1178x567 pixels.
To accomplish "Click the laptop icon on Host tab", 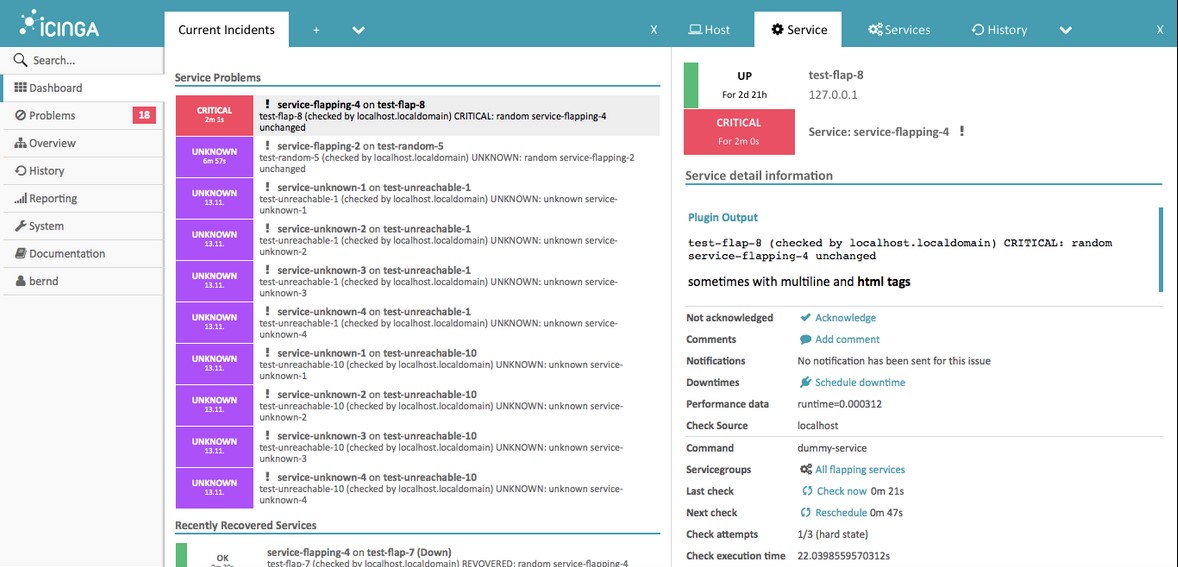I will pyautogui.click(x=695, y=30).
